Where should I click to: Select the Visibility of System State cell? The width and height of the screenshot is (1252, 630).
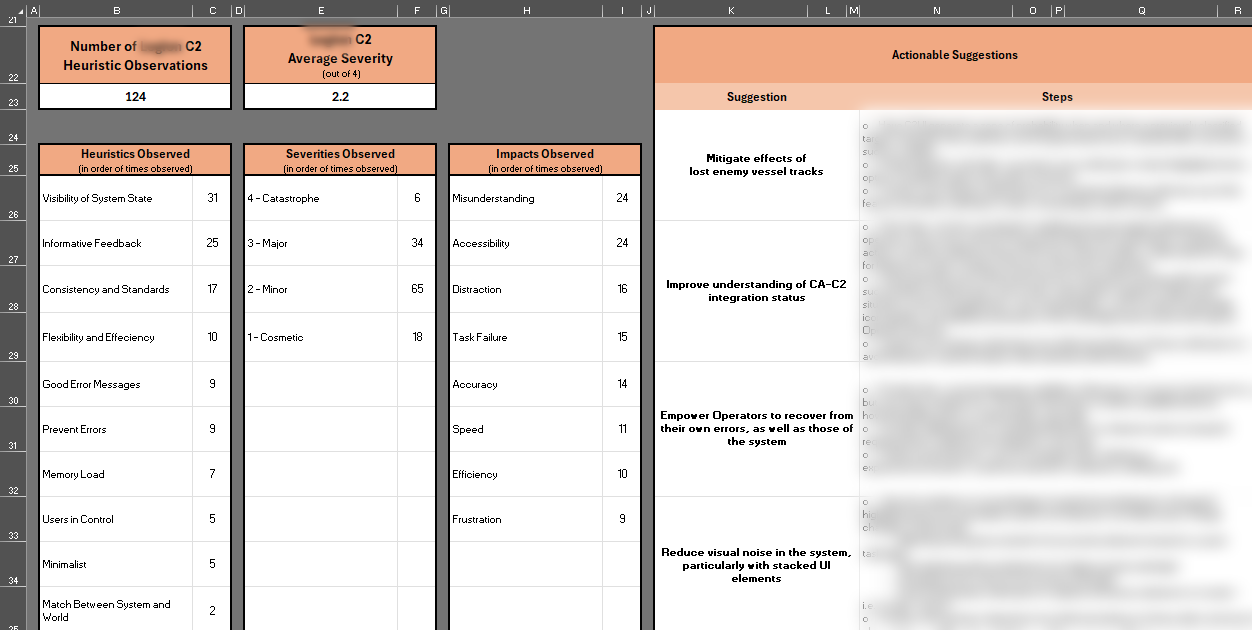116,198
